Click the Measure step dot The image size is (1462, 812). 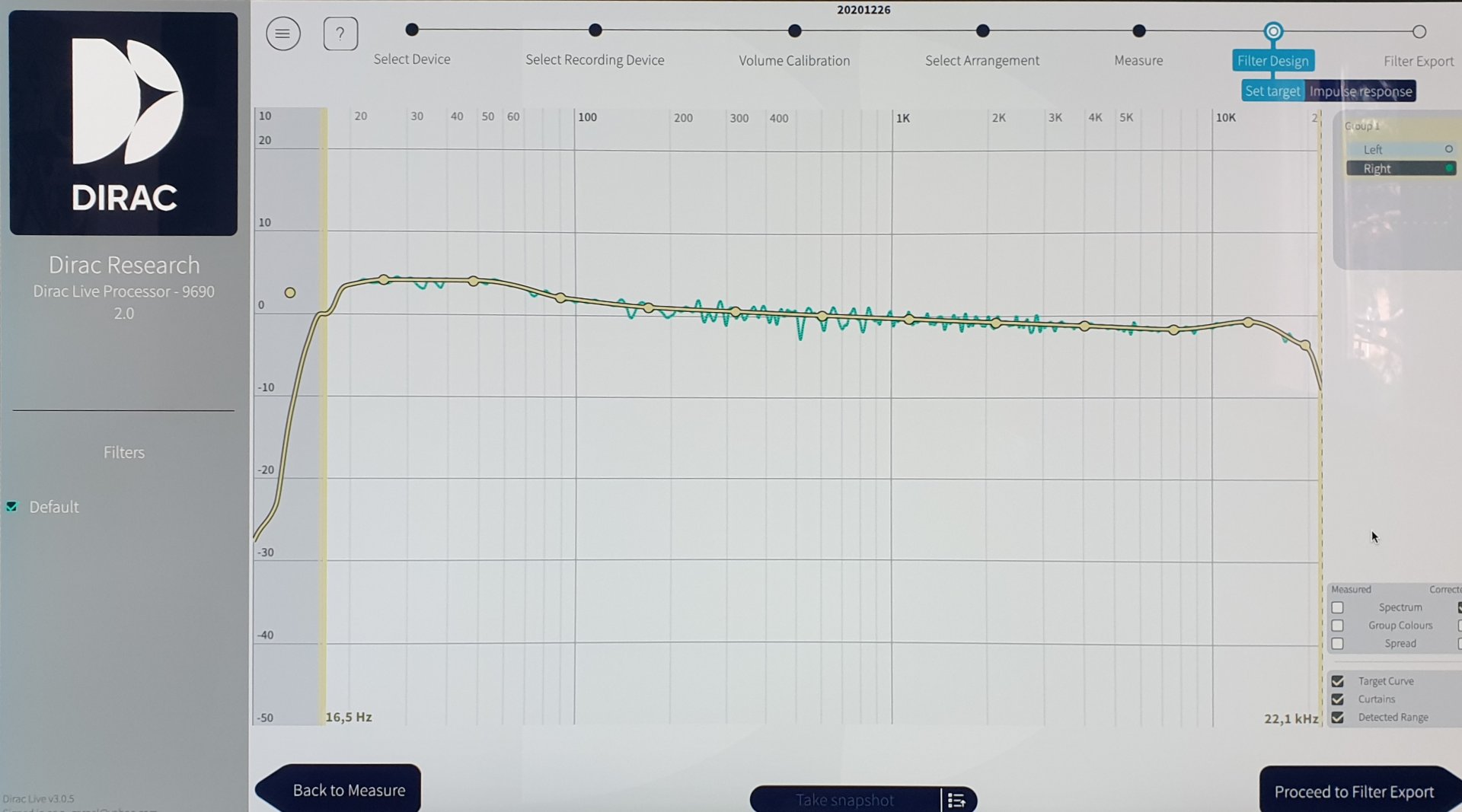[x=1138, y=31]
